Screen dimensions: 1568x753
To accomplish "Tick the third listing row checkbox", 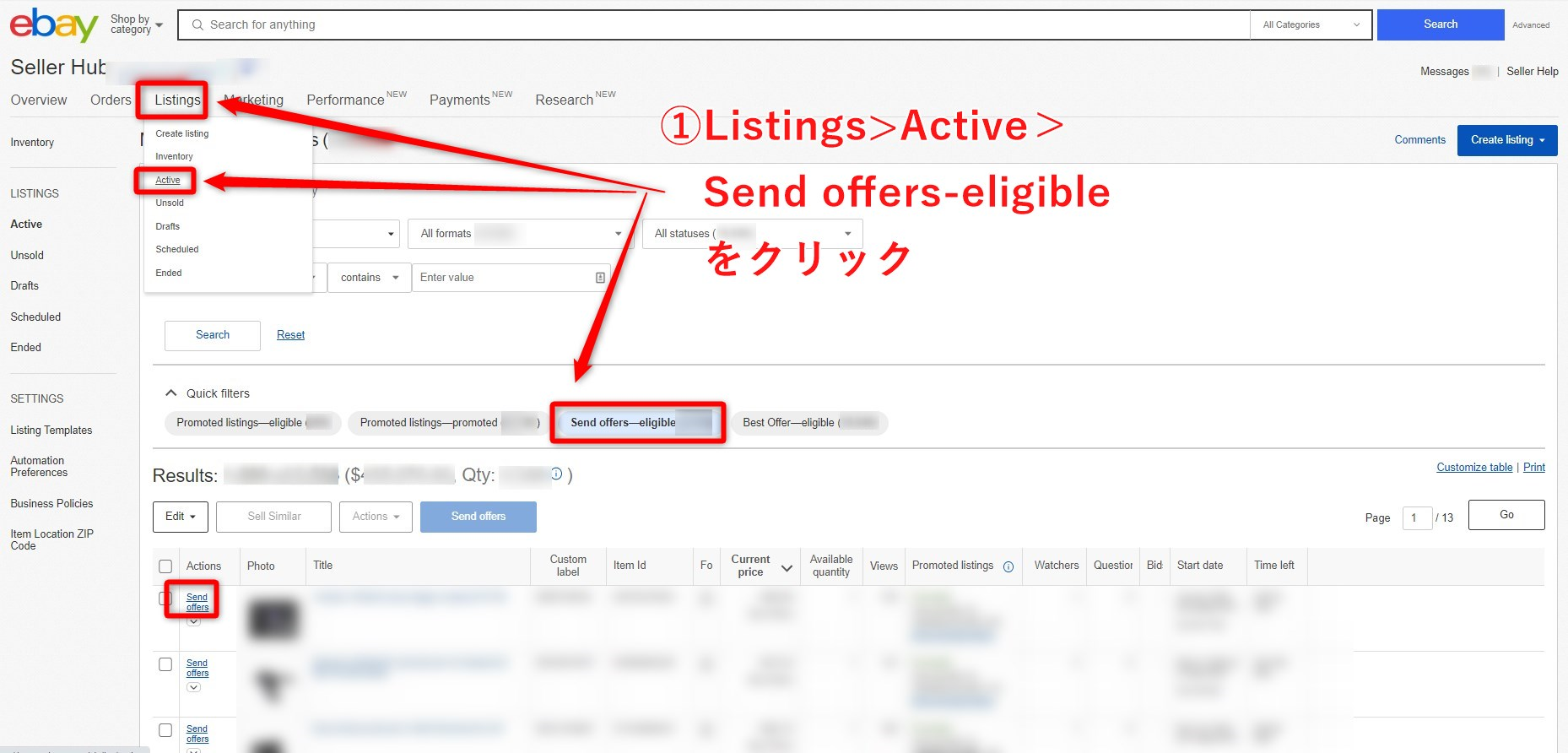I will [x=165, y=730].
